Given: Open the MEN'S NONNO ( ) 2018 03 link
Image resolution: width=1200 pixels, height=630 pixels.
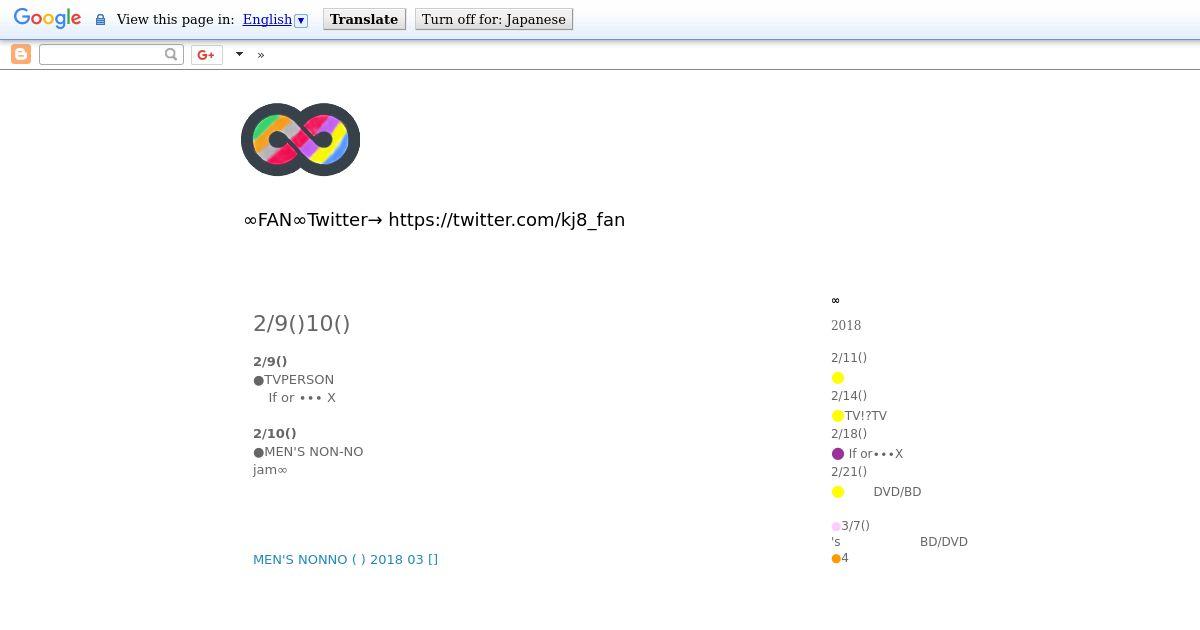Looking at the screenshot, I should click(345, 560).
